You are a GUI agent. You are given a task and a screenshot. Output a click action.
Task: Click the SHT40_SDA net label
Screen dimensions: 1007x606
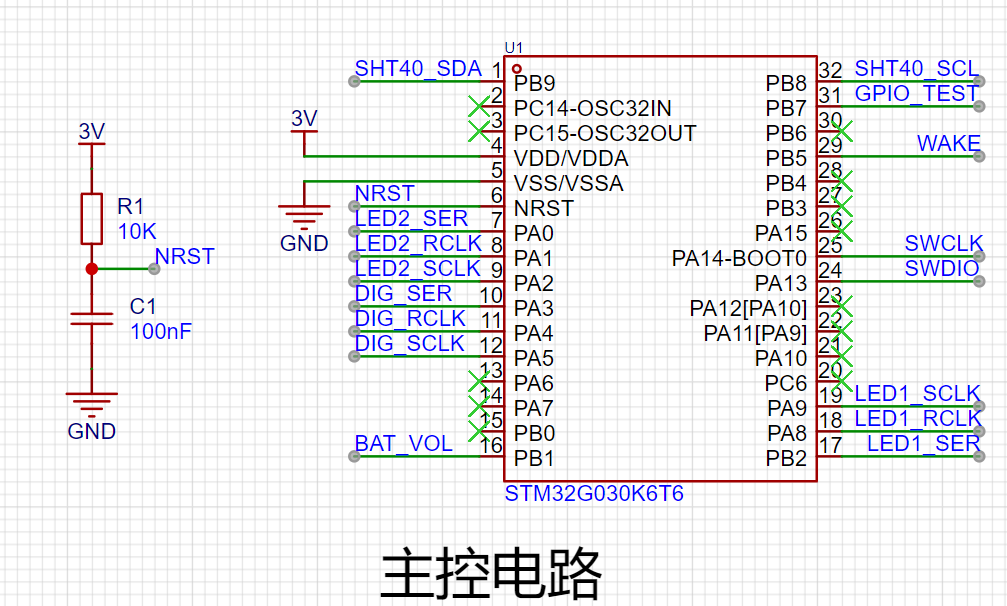pos(418,69)
